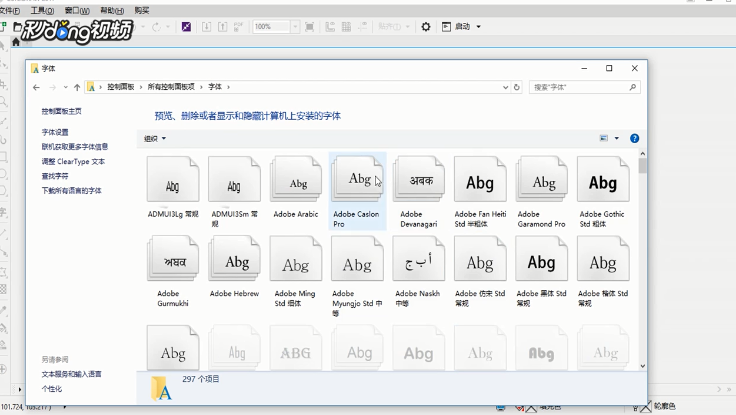This screenshot has width=736, height=415.
Task: Click the full-screen preview icon in toolbar
Action: pos(309,27)
